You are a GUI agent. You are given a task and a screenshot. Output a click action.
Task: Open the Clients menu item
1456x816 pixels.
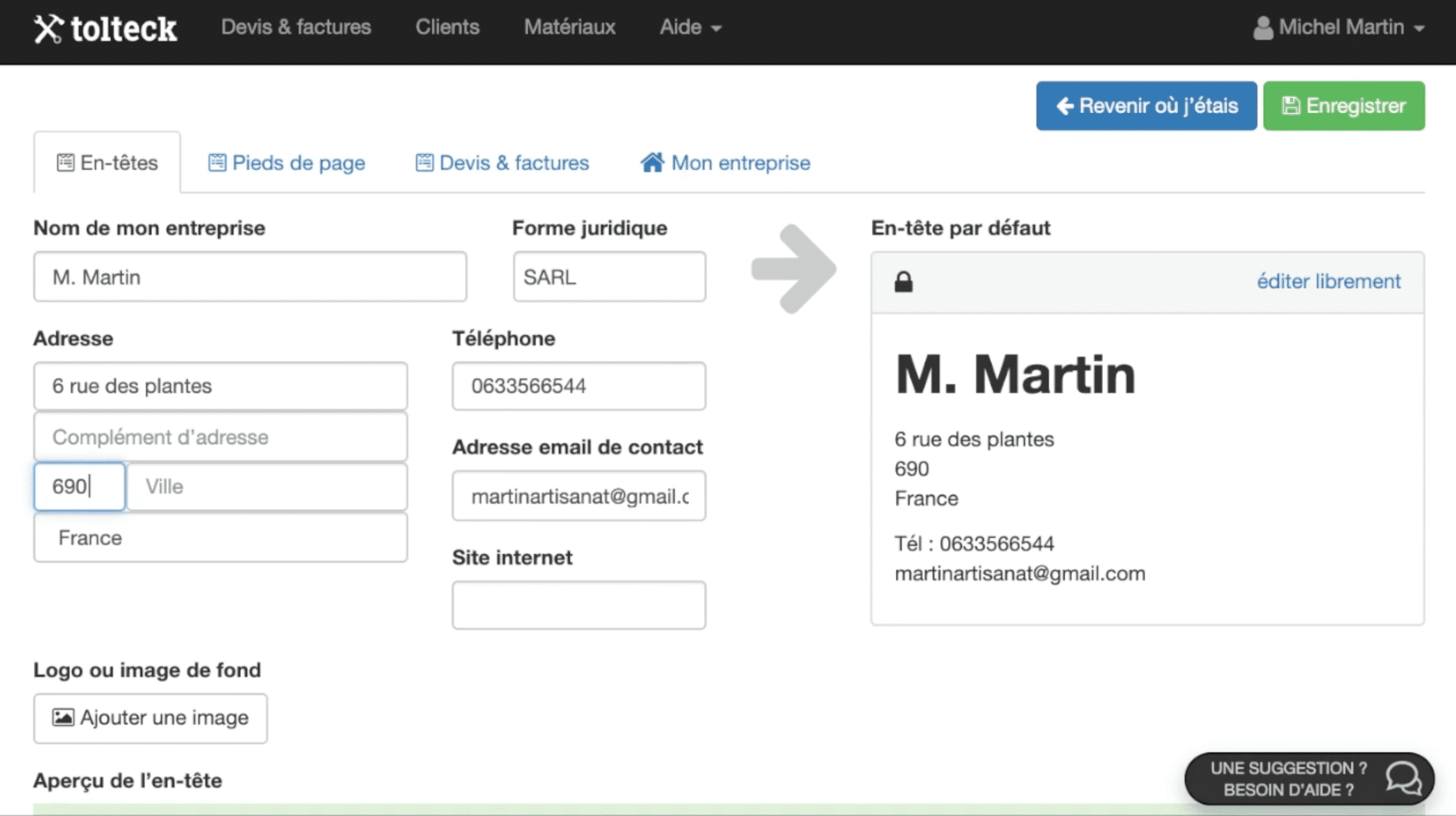click(x=448, y=27)
